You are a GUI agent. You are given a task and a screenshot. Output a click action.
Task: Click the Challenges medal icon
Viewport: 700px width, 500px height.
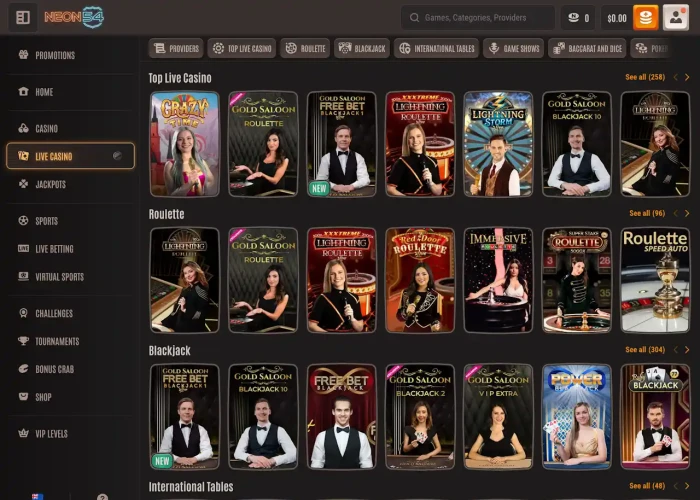[24, 313]
